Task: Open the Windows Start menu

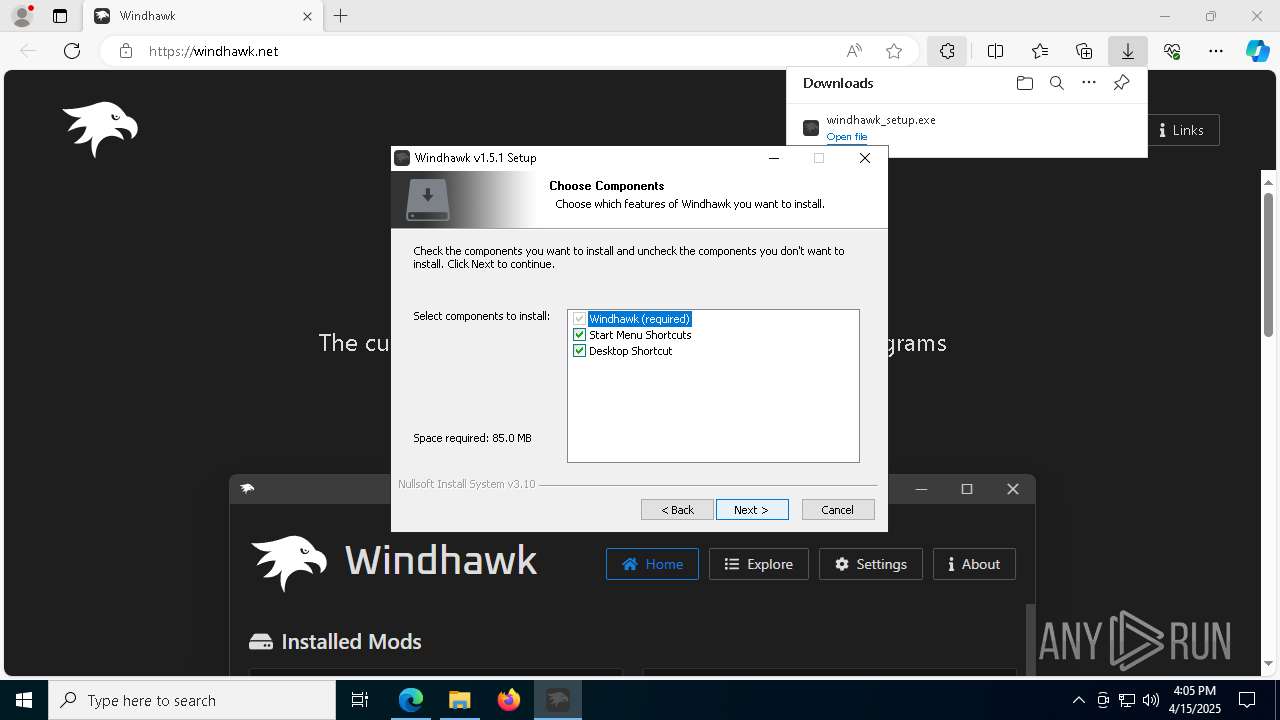Action: coord(24,700)
